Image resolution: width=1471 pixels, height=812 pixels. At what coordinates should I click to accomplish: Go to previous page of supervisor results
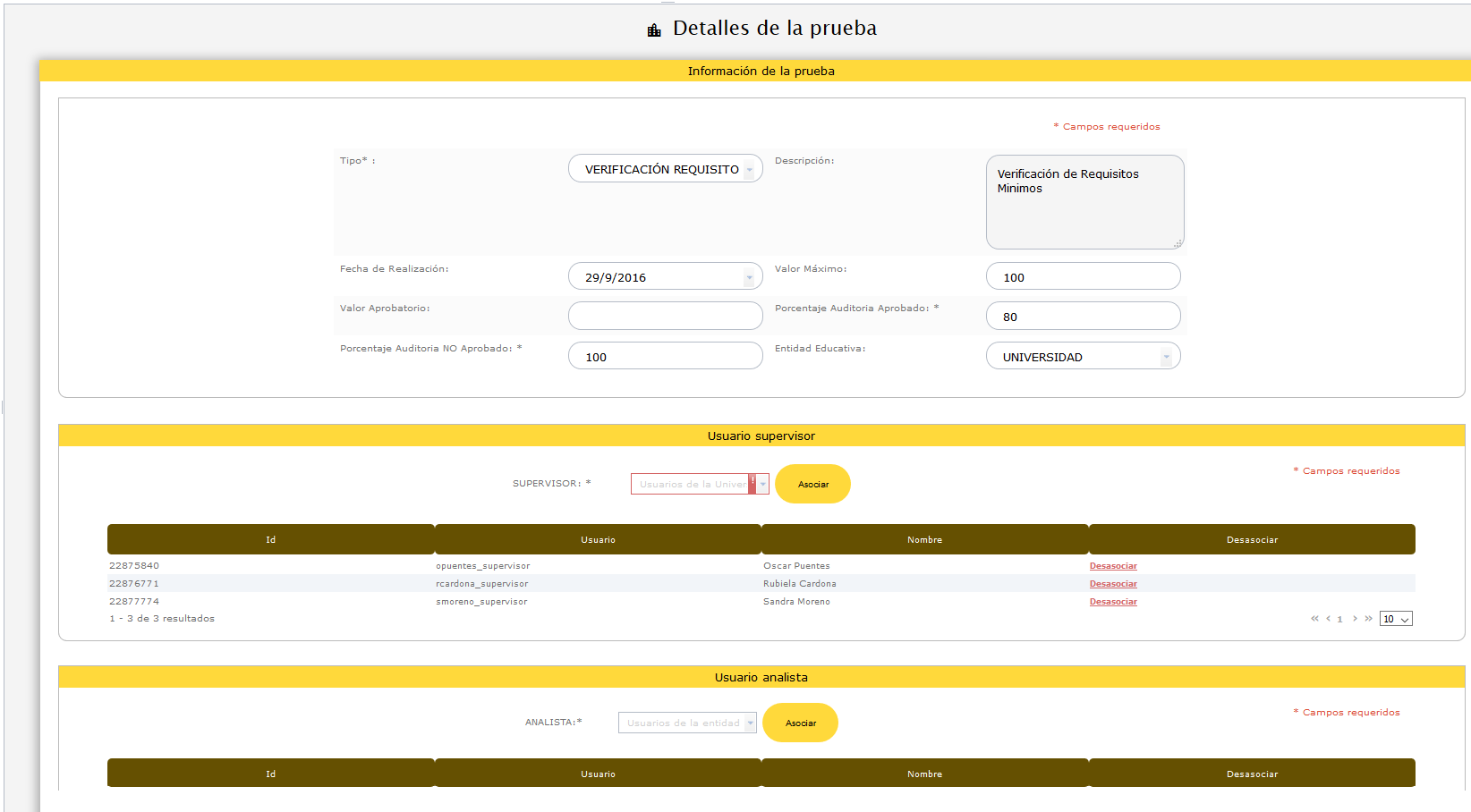(1328, 619)
